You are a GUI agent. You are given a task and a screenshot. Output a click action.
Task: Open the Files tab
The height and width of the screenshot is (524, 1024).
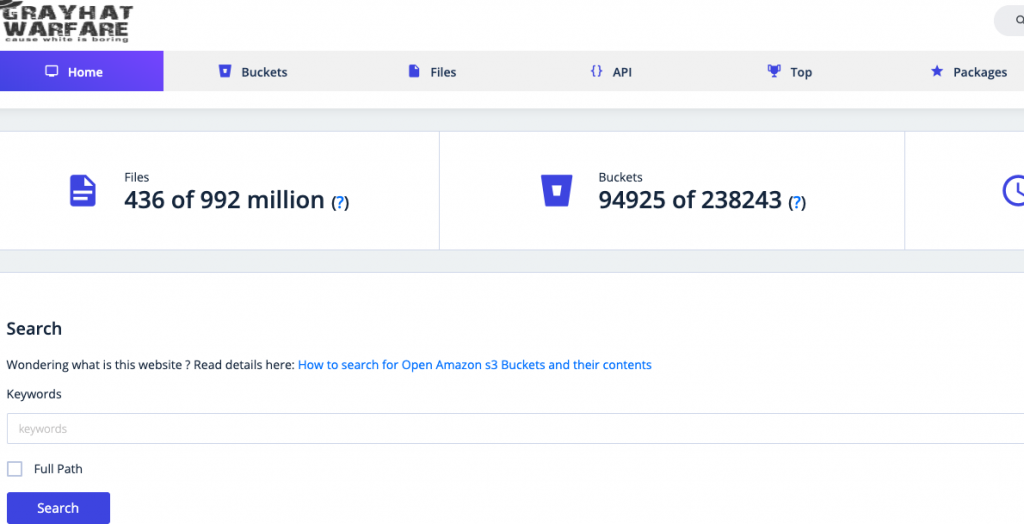point(432,72)
